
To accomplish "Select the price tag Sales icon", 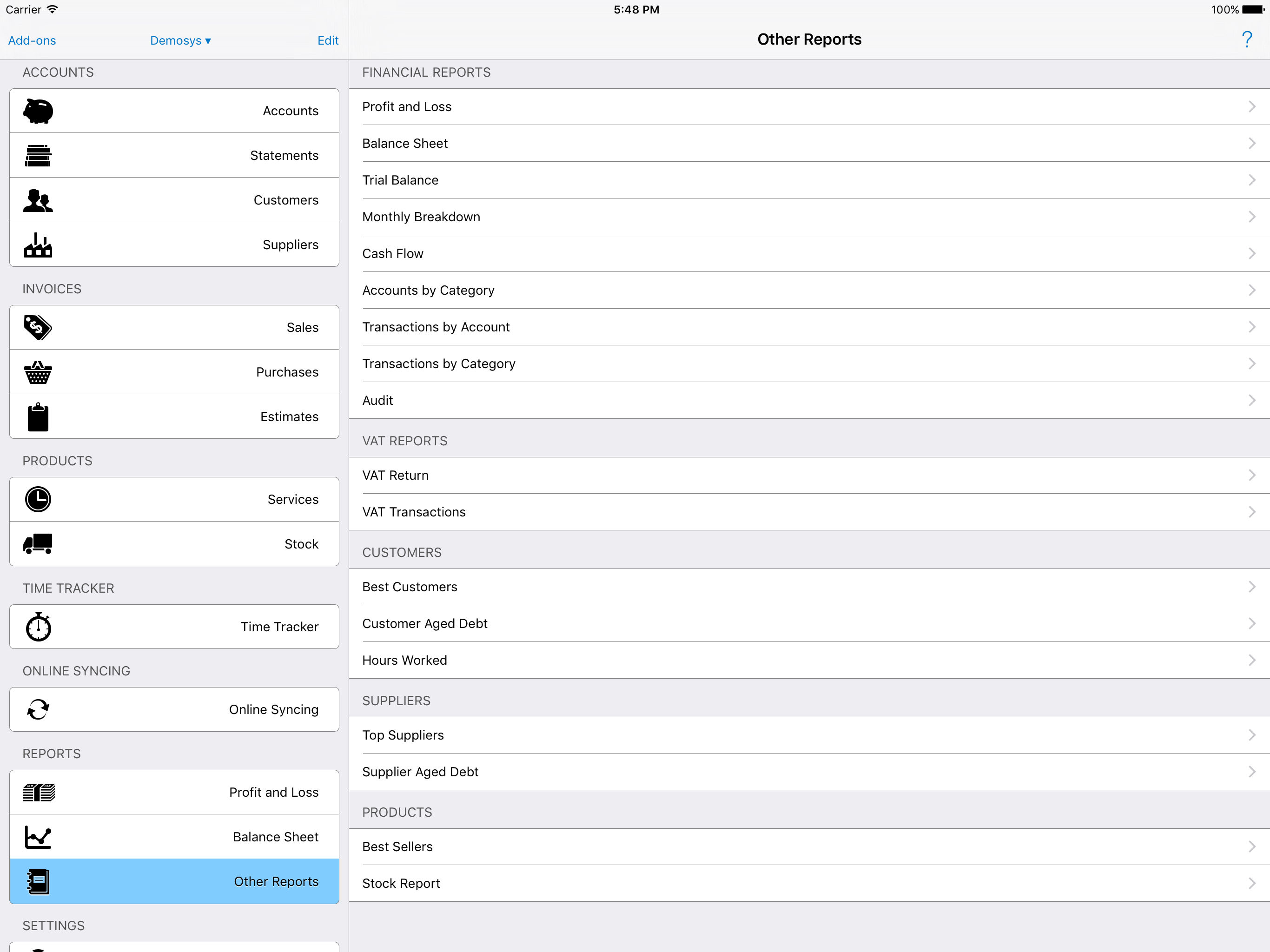I will 38,327.
